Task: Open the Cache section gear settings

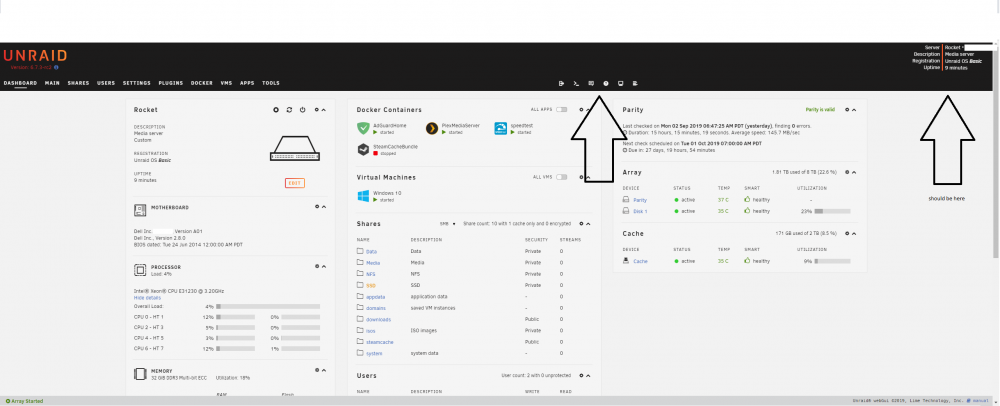Action: [x=847, y=233]
